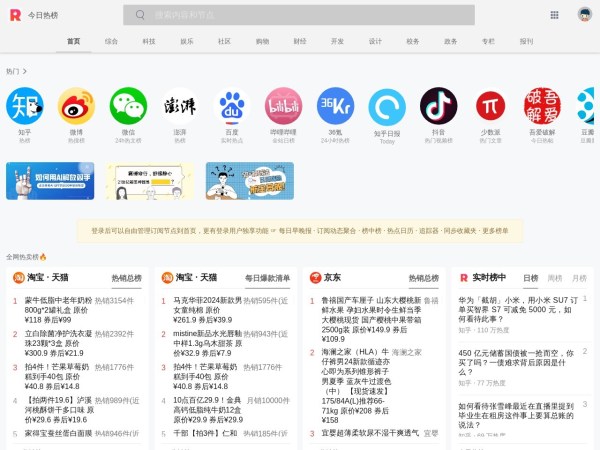Open the apps grid icon

pyautogui.click(x=554, y=15)
